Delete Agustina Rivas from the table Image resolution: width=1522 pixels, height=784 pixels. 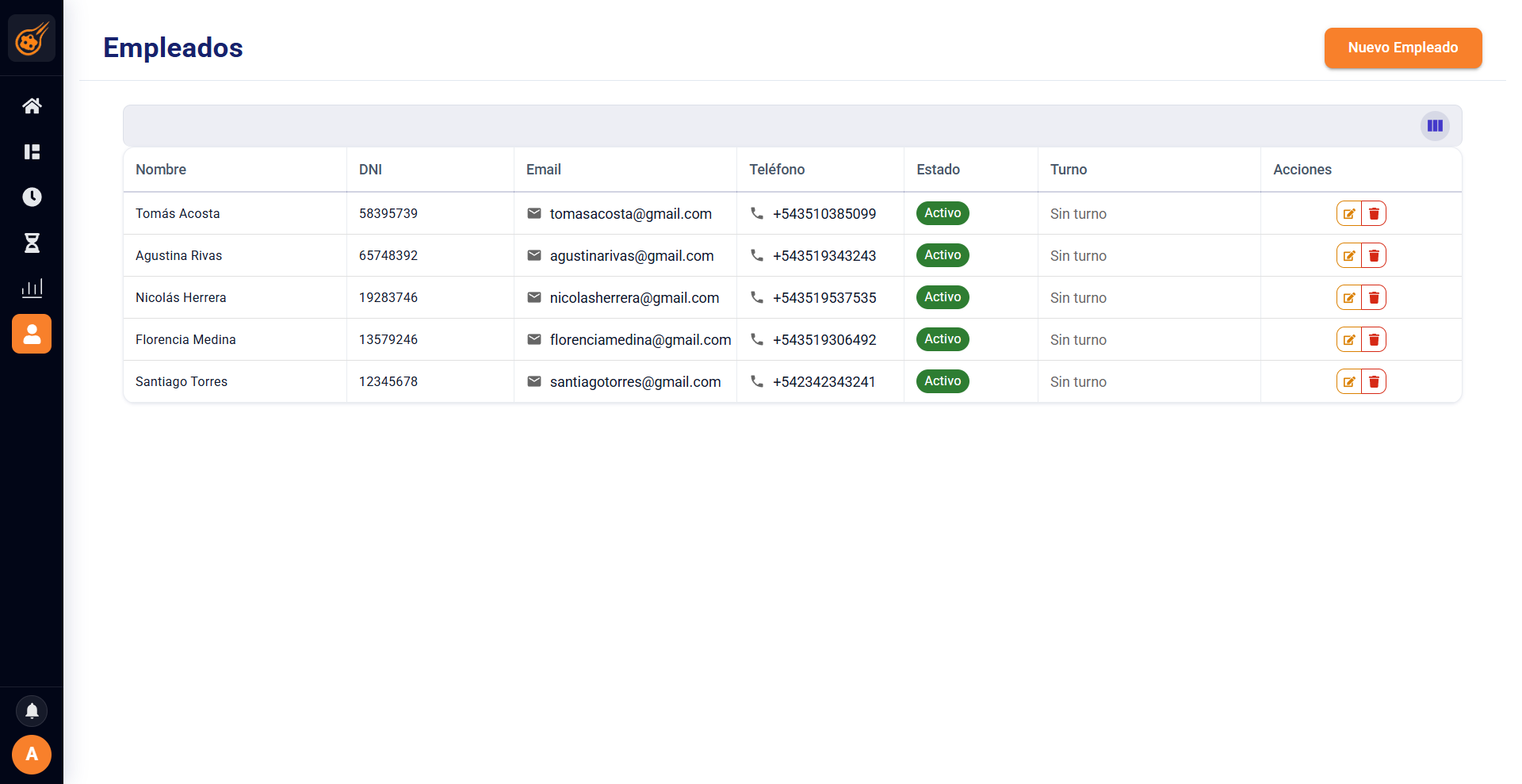pos(1374,256)
